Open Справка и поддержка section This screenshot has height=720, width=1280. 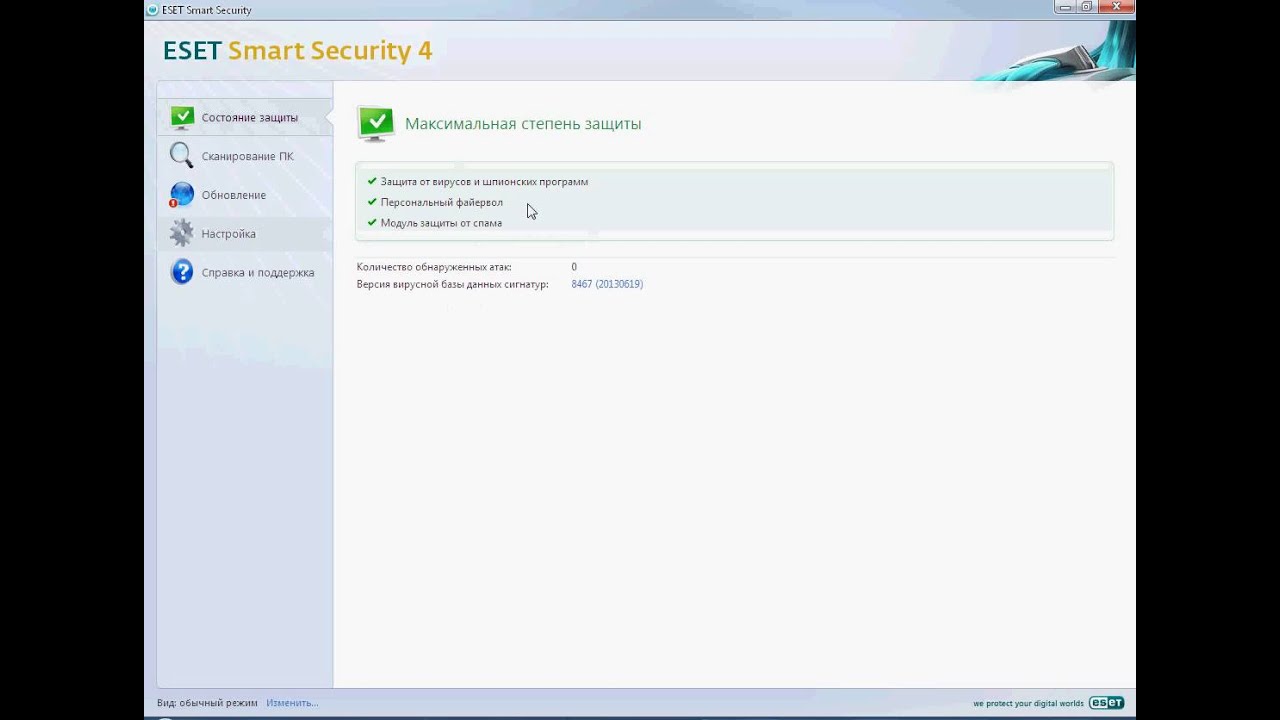245,272
